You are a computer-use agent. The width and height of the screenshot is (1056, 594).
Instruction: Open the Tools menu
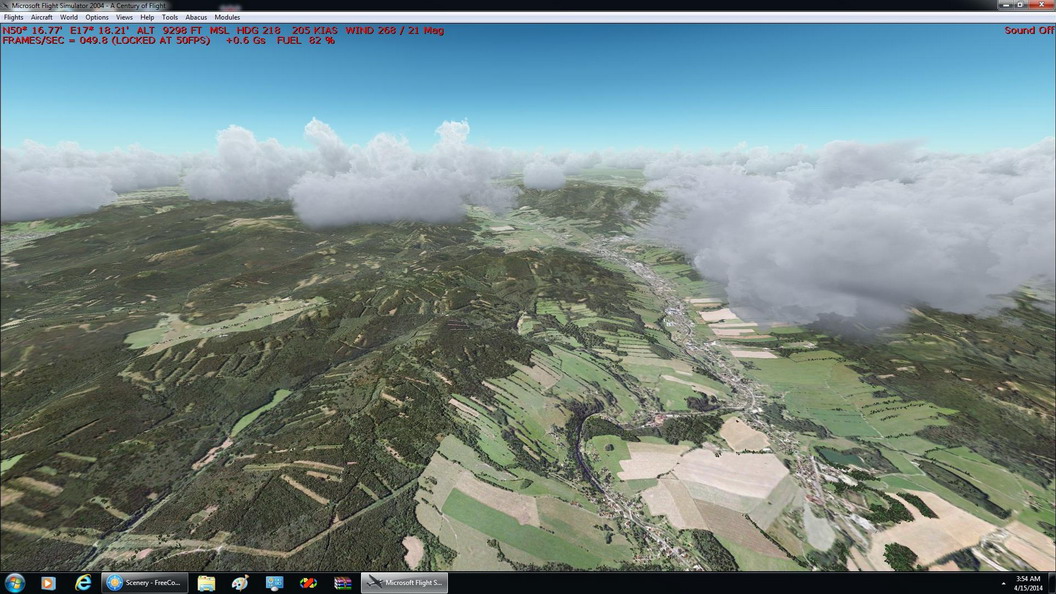(x=170, y=18)
